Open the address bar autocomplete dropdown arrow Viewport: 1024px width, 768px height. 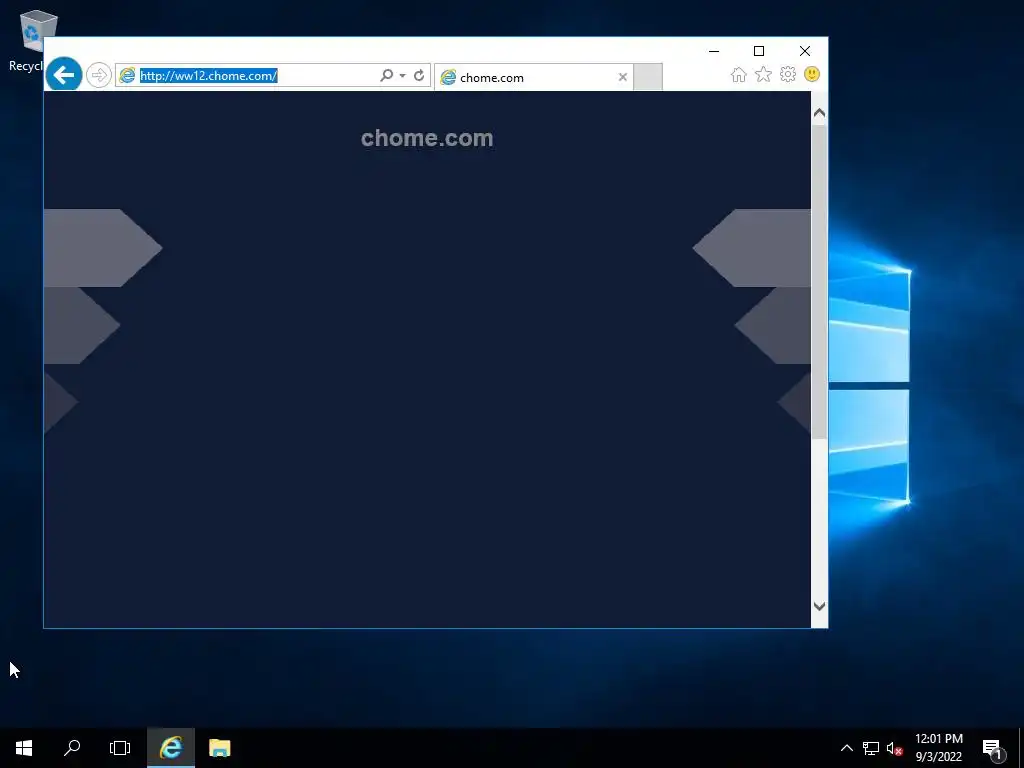tap(402, 76)
